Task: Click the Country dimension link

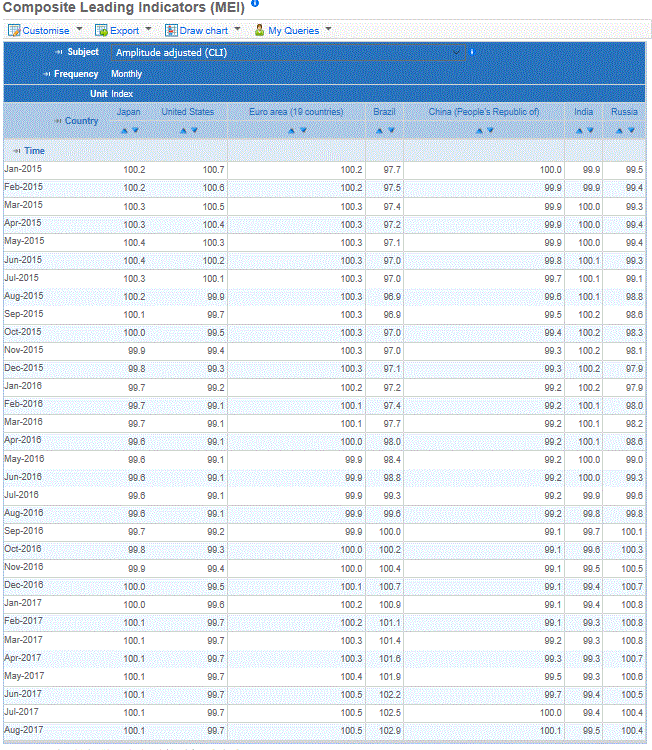Action: [81, 121]
